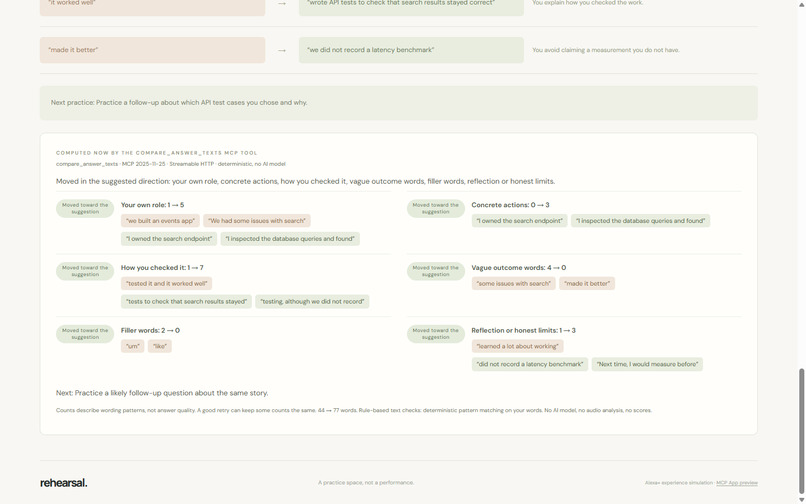This screenshot has height=504, width=806.
Task: Click the vertical scrollbar thumb
Action: (x=801, y=430)
